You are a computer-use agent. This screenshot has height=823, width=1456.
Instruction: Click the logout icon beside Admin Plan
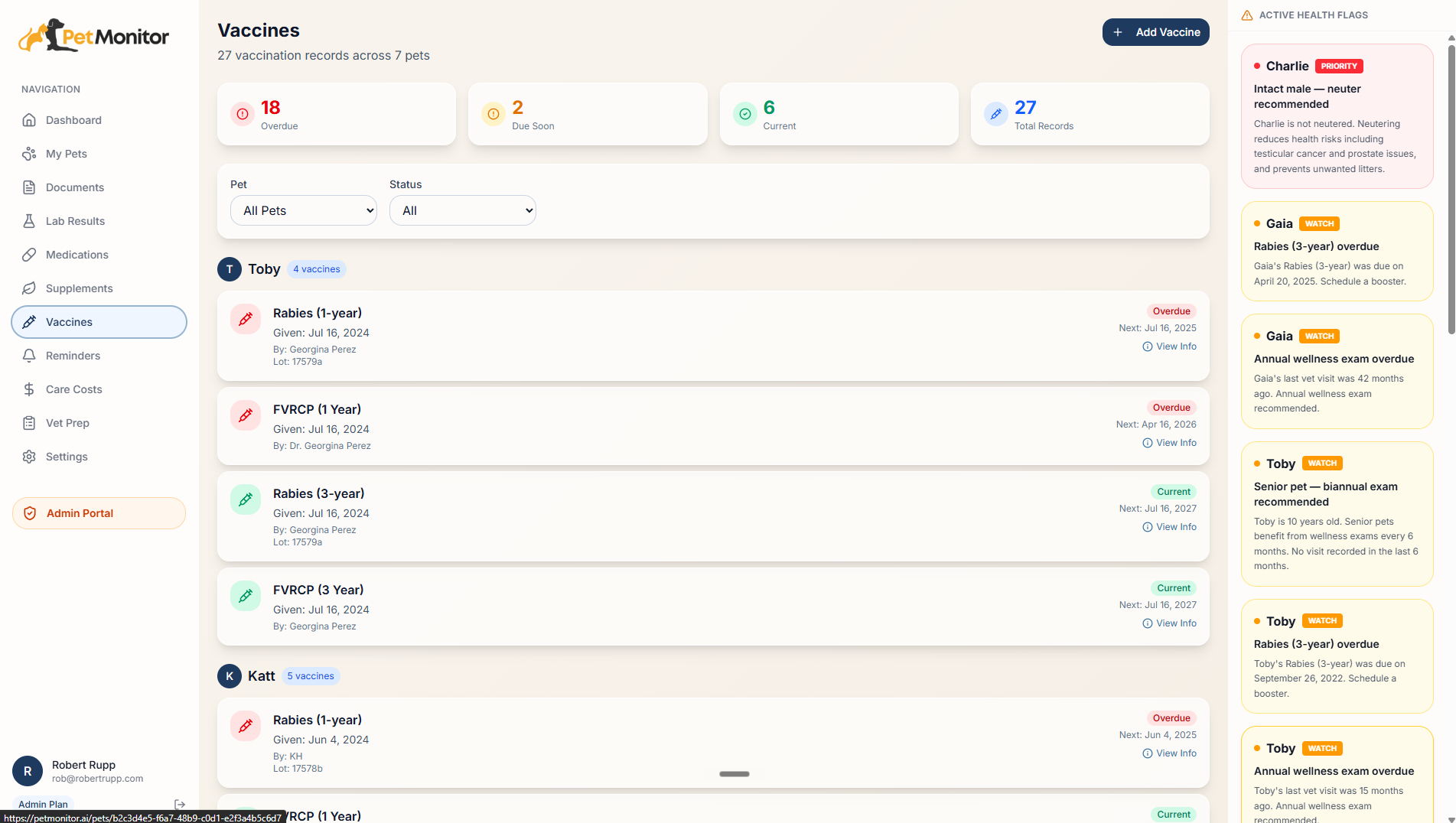pyautogui.click(x=180, y=804)
